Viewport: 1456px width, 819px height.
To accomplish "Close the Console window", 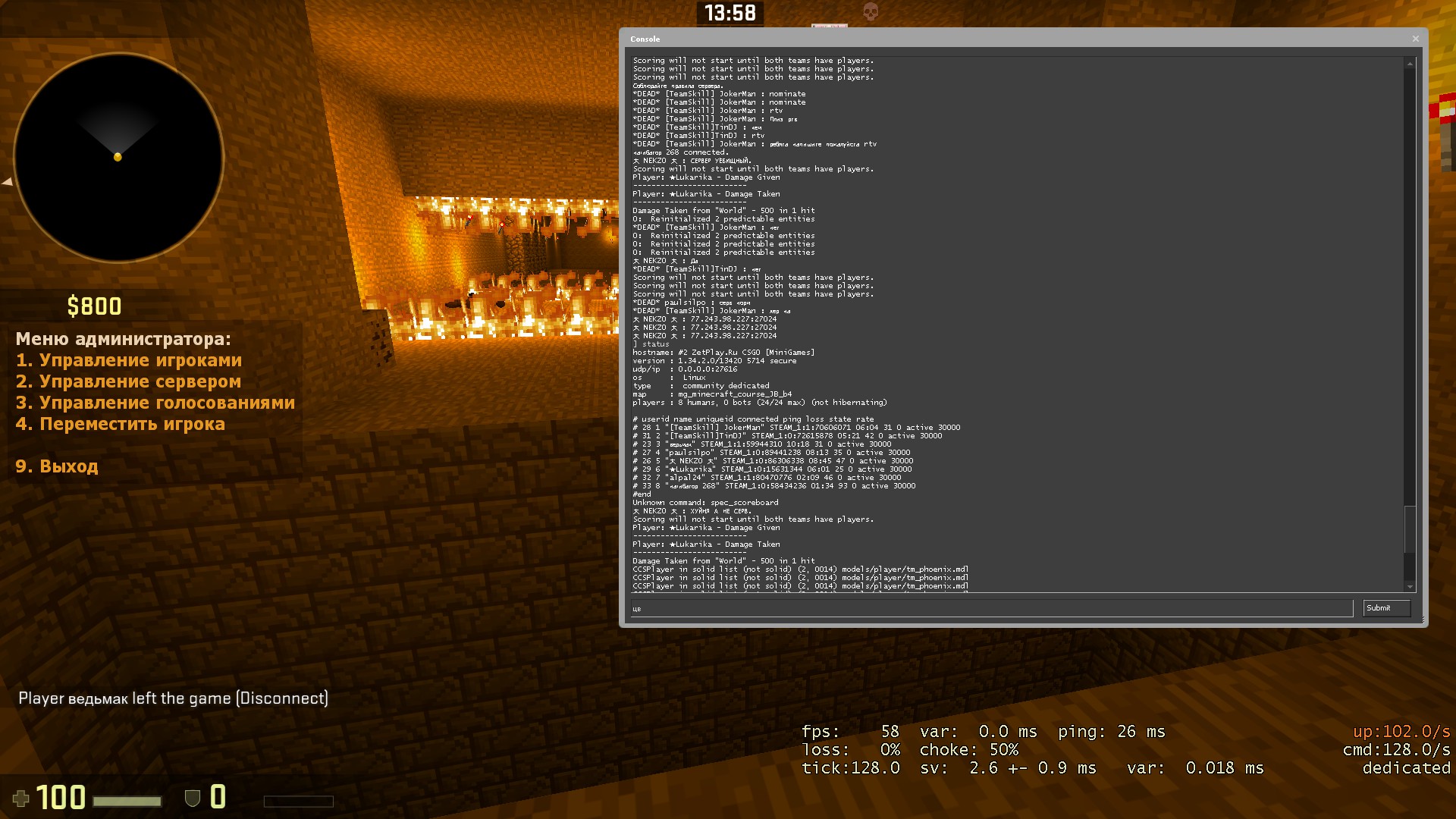I will (1415, 39).
